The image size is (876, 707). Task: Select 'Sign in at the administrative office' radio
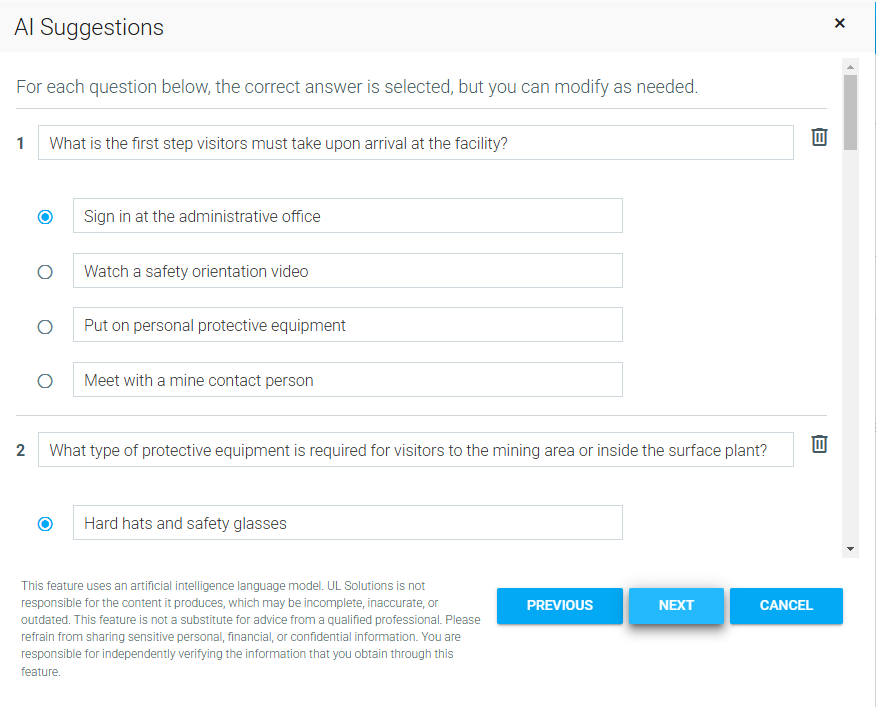(x=45, y=217)
